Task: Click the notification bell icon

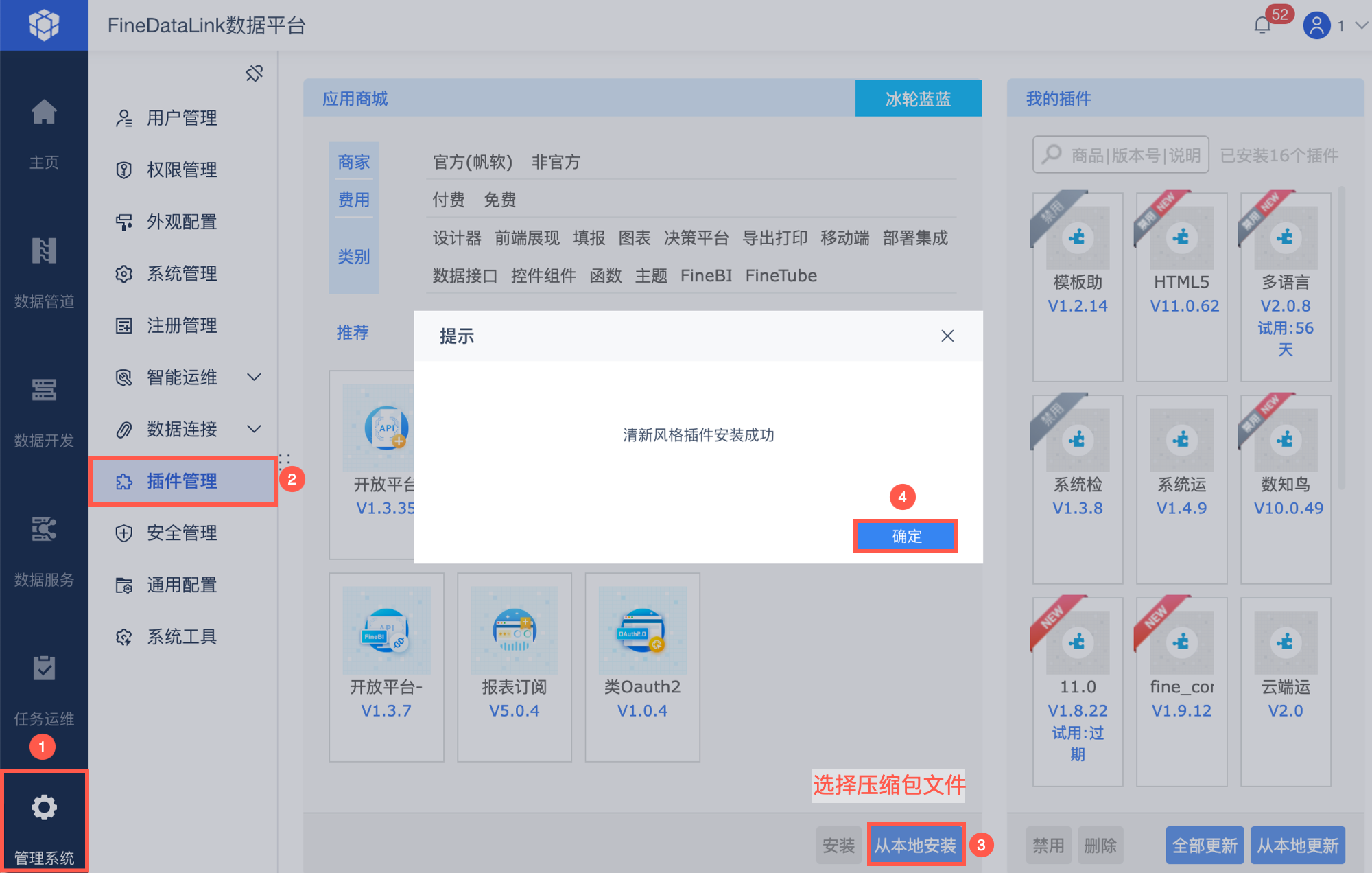Action: pyautogui.click(x=1262, y=26)
